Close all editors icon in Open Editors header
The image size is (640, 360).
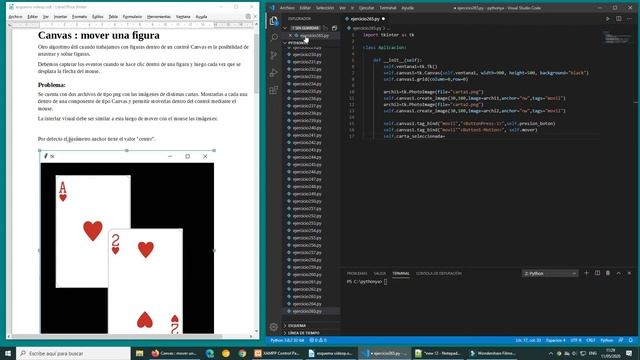(334, 28)
